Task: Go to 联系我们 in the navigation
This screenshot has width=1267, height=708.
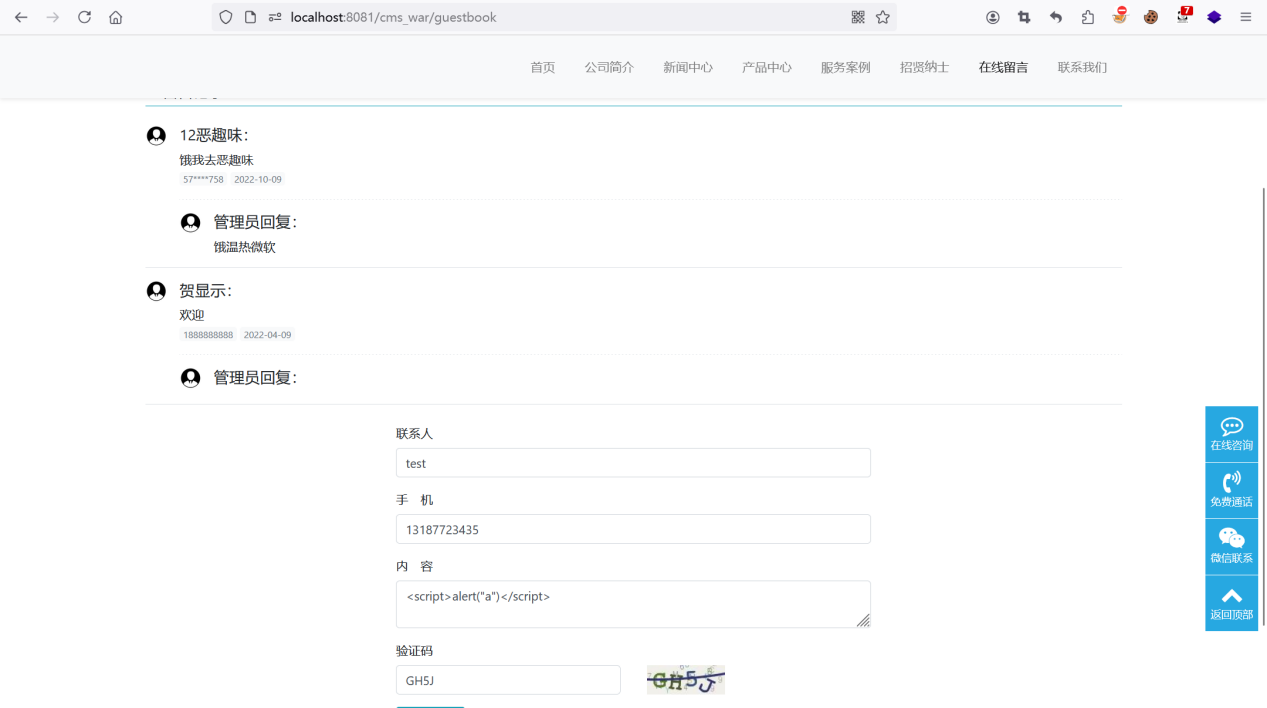Action: 1082,67
